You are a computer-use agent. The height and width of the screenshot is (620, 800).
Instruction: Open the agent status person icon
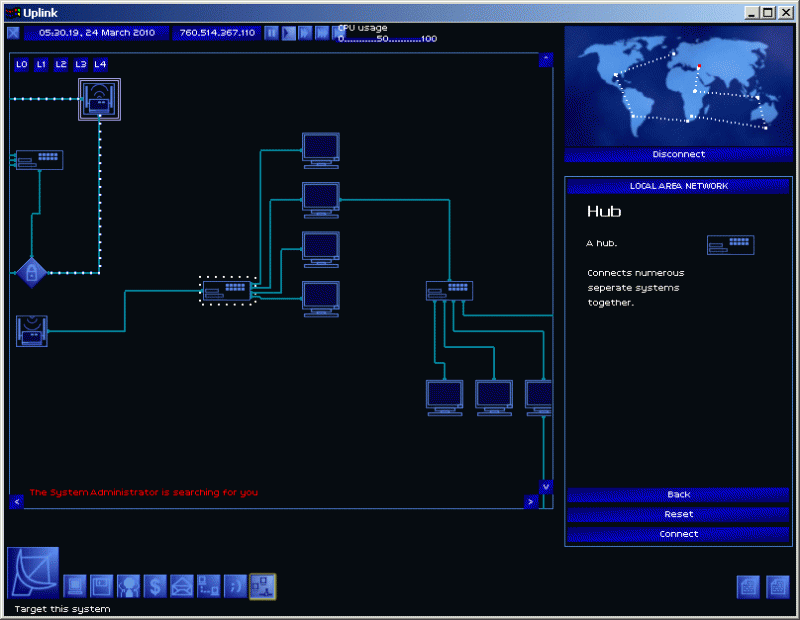[129, 586]
